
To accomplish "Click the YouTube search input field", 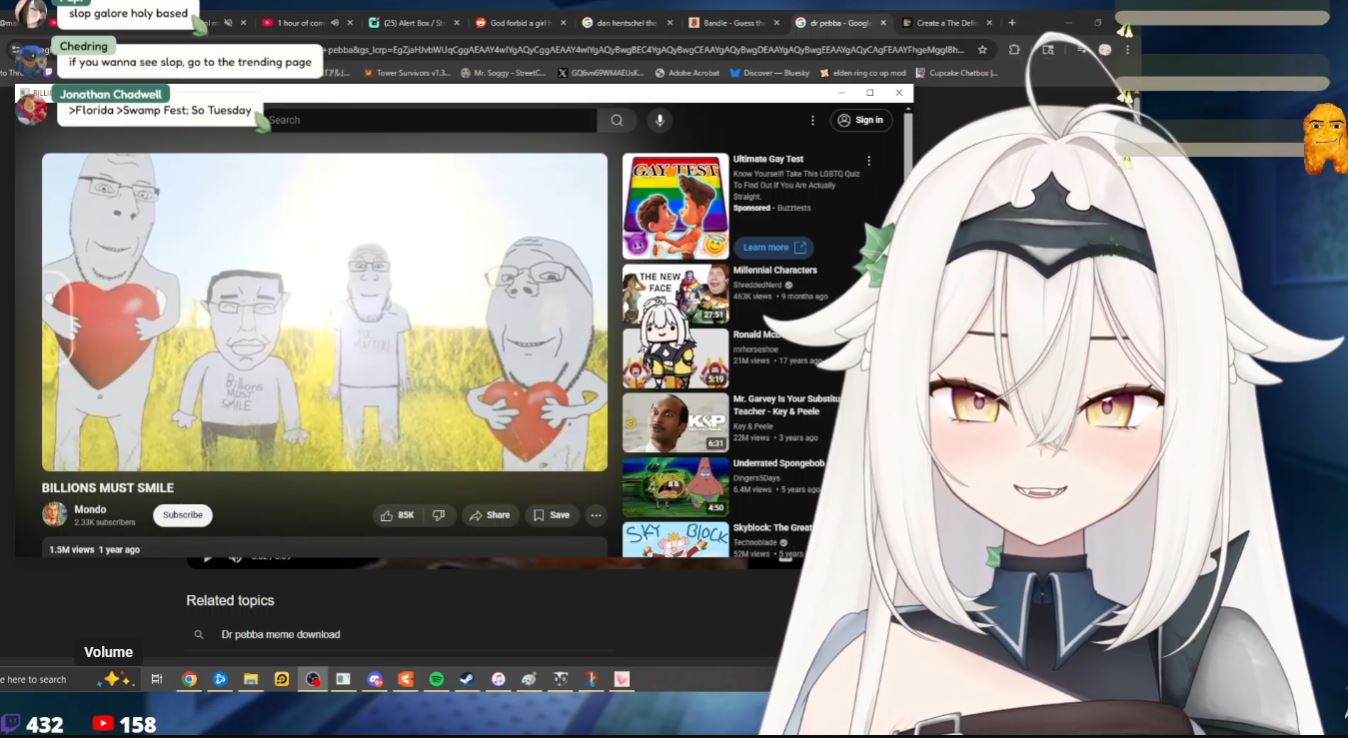I will coord(430,120).
